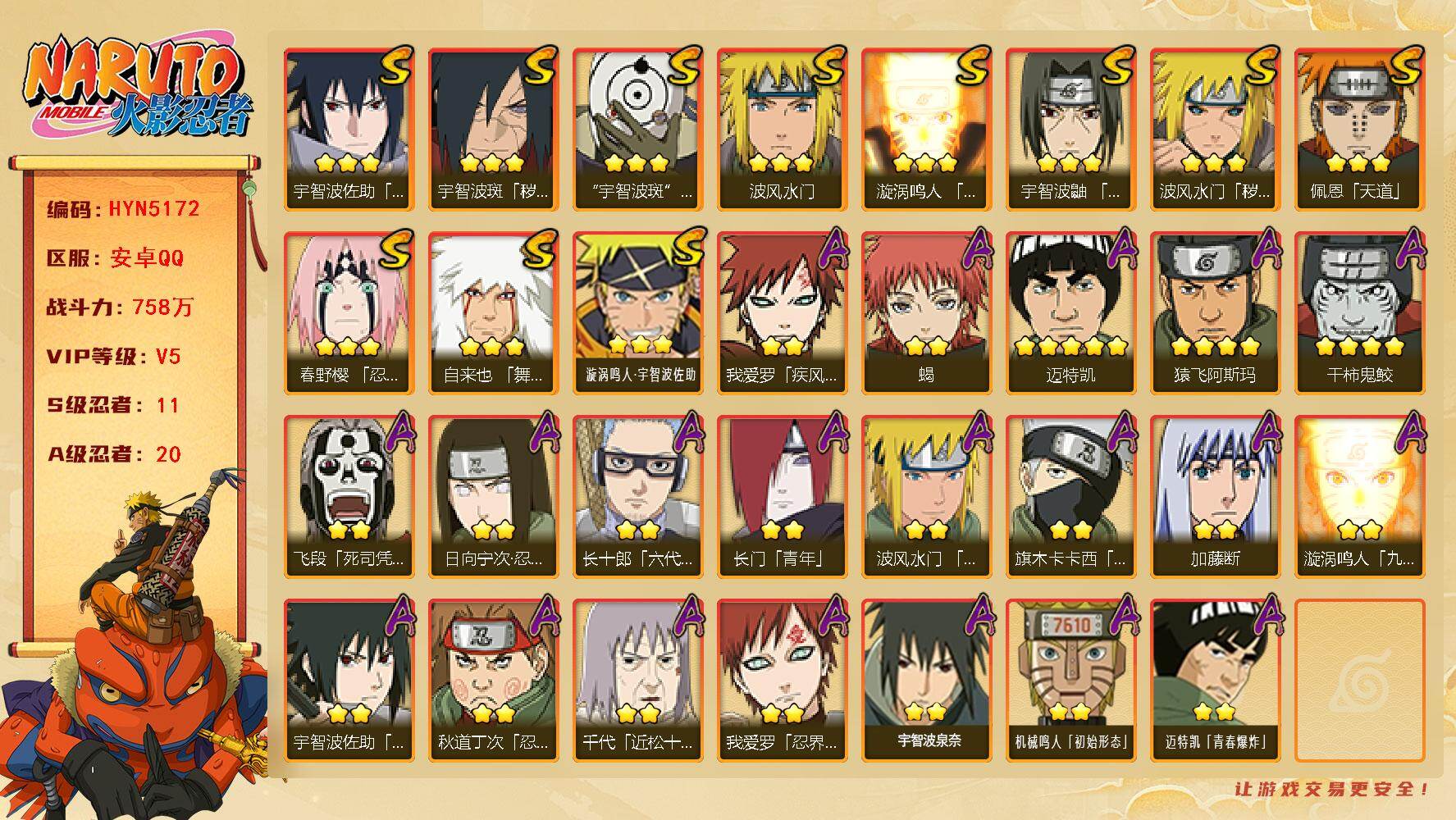Select the 佩恩「天道」 ninja card
1456x820 pixels.
pyautogui.click(x=1359, y=130)
